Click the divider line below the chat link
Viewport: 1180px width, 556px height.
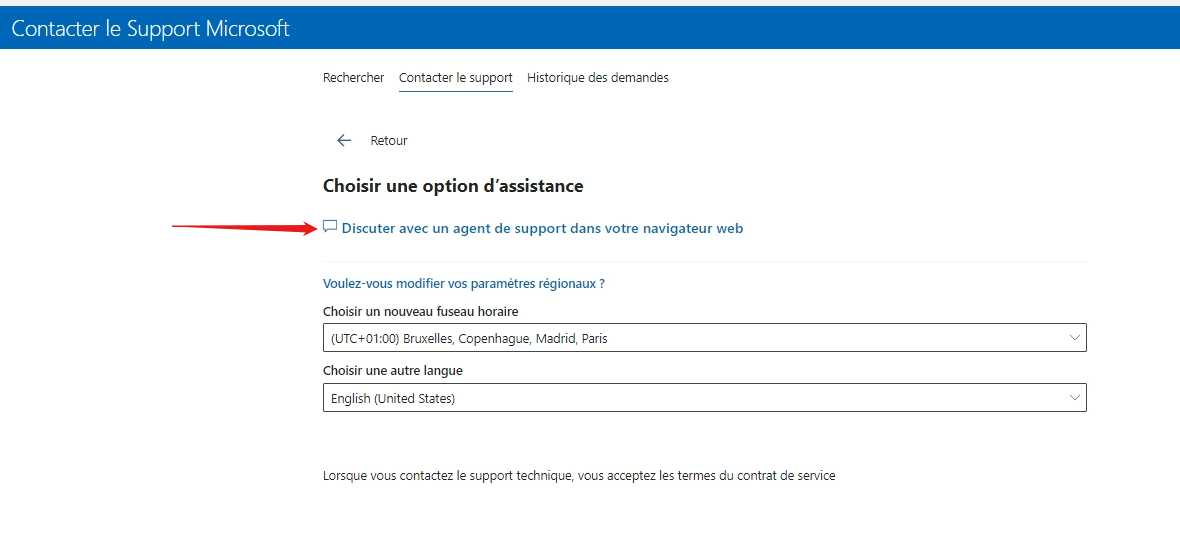tap(705, 262)
